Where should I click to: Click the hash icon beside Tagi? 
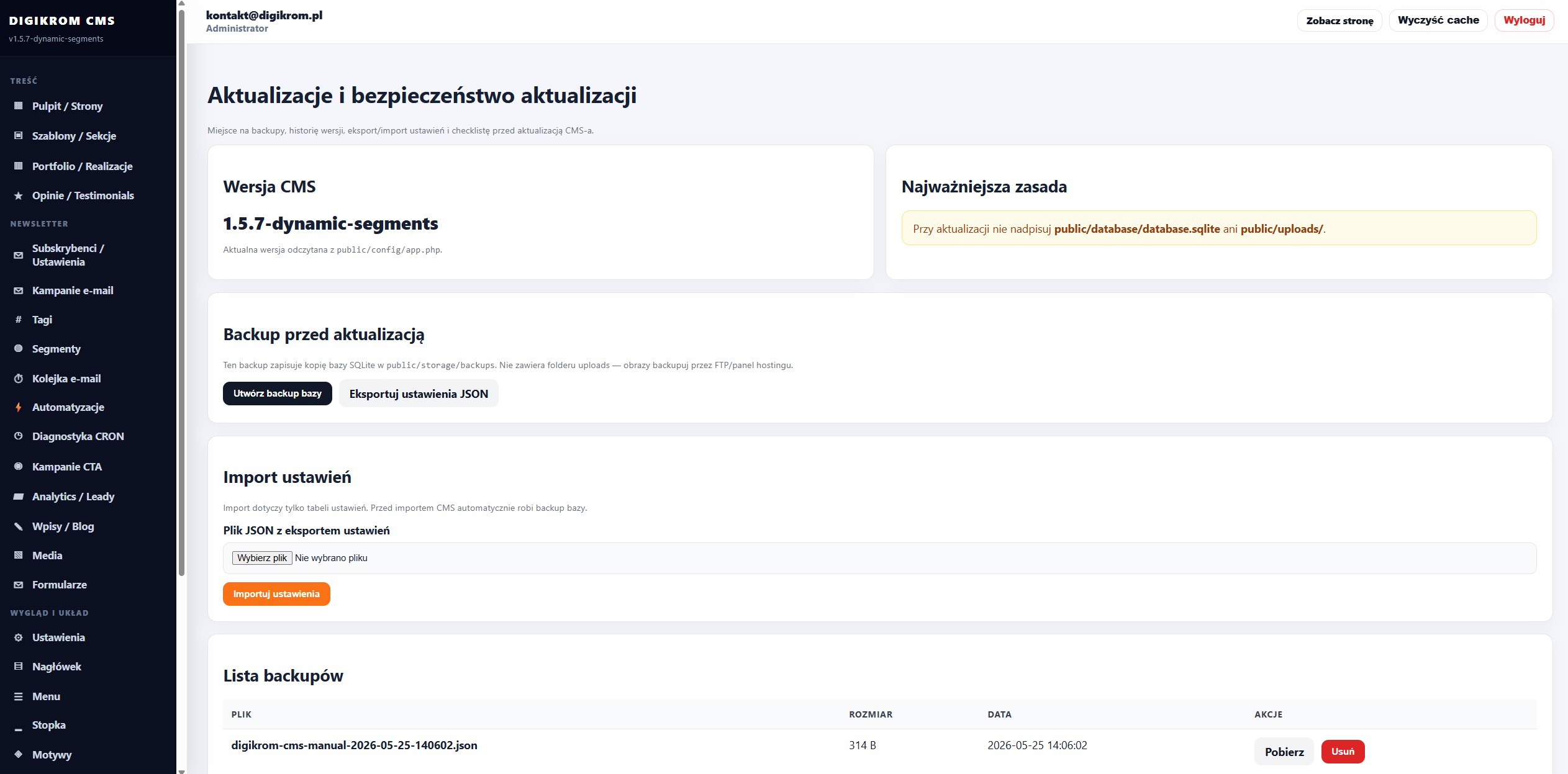point(19,320)
